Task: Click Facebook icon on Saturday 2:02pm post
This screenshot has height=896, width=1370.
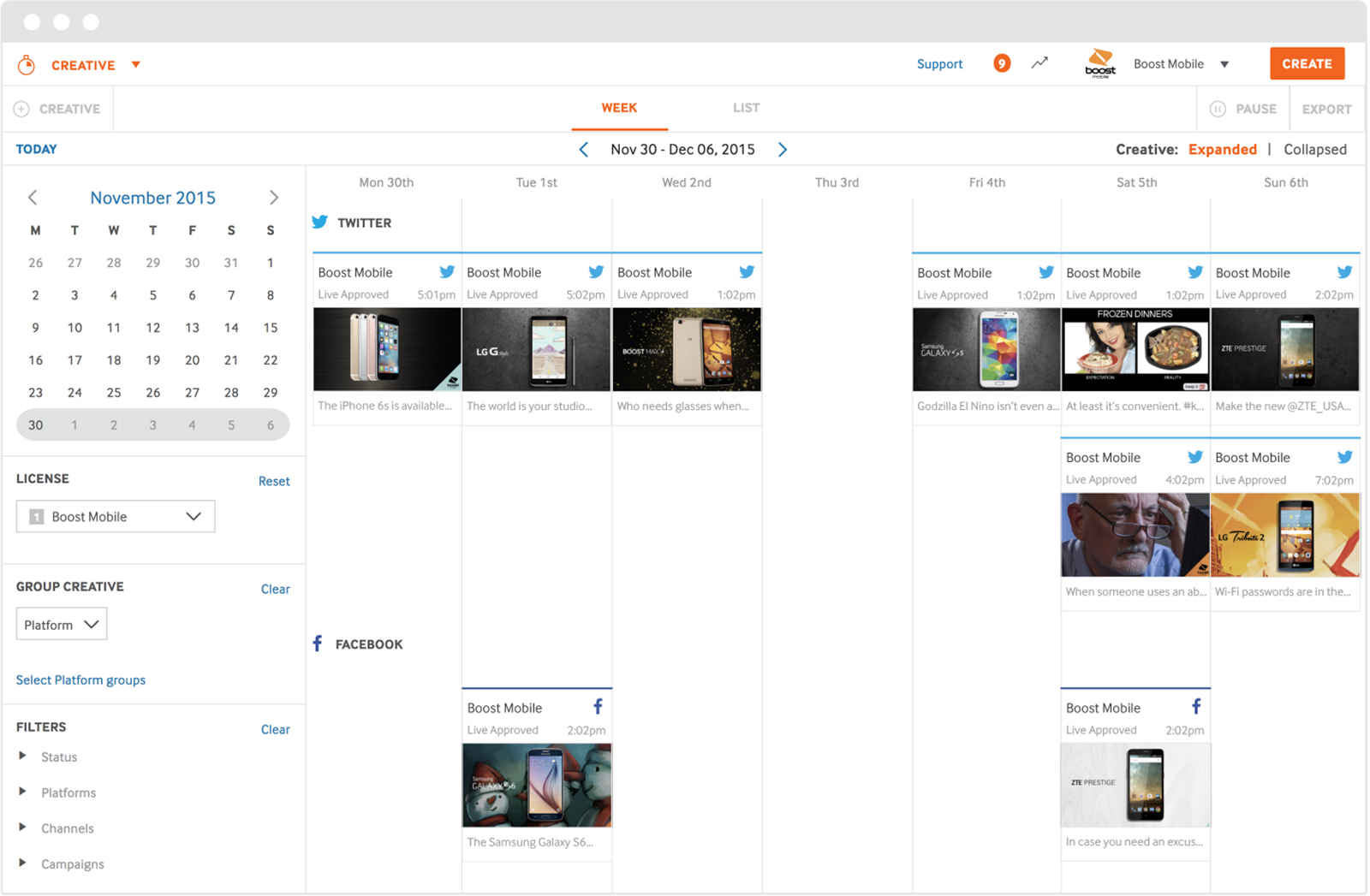Action: point(1197,707)
